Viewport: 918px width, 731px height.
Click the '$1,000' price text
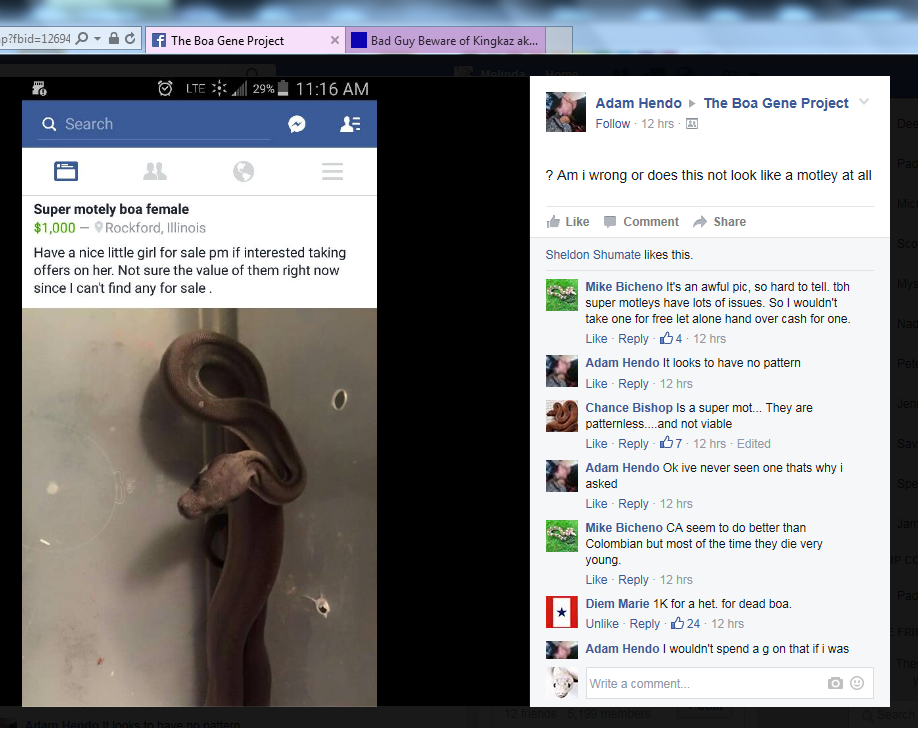pyautogui.click(x=54, y=228)
